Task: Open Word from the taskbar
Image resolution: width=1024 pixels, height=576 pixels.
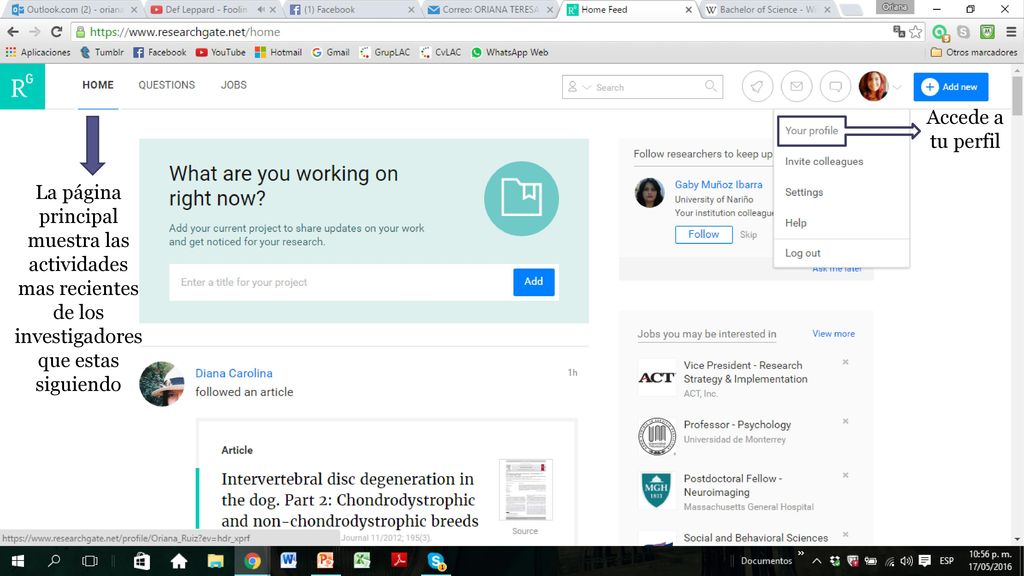Action: (x=288, y=560)
